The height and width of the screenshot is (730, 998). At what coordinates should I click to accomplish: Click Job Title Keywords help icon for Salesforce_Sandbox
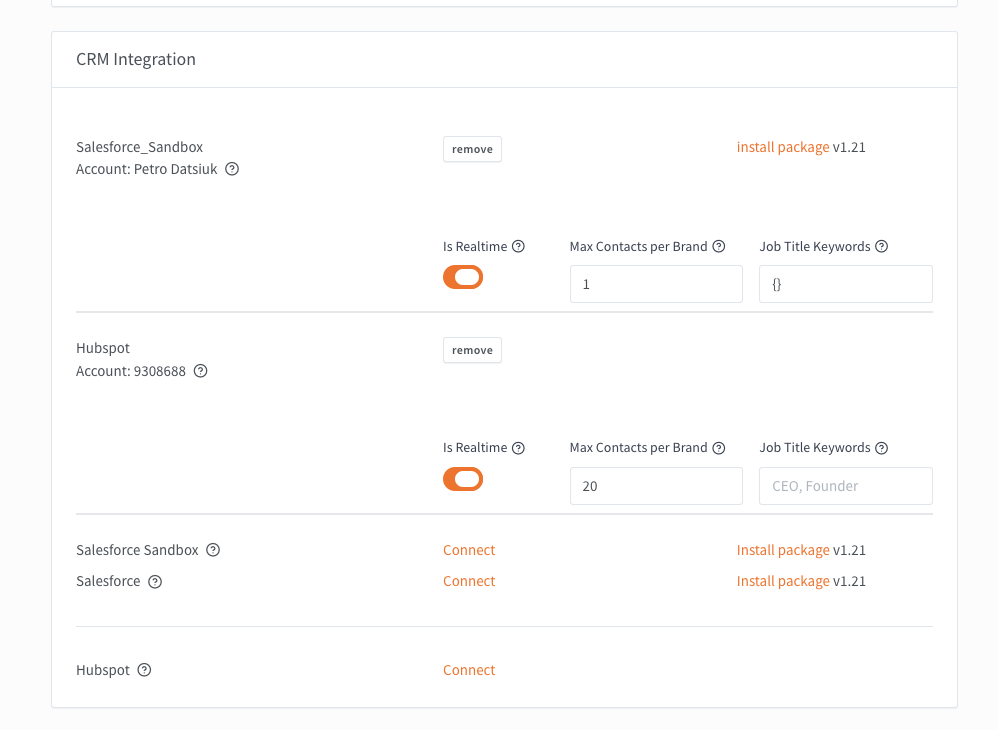[881, 246]
